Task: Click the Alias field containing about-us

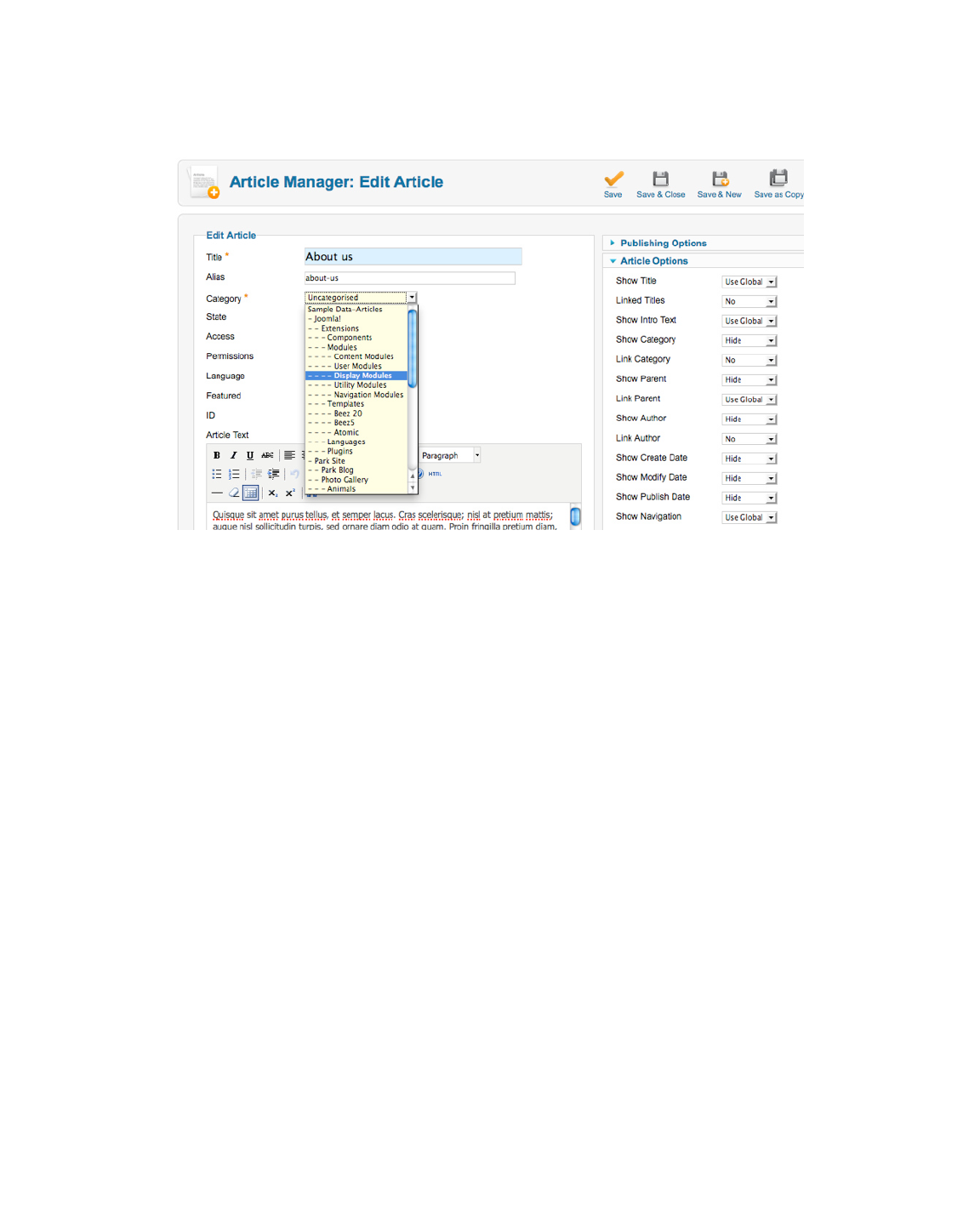Action: 409,278
